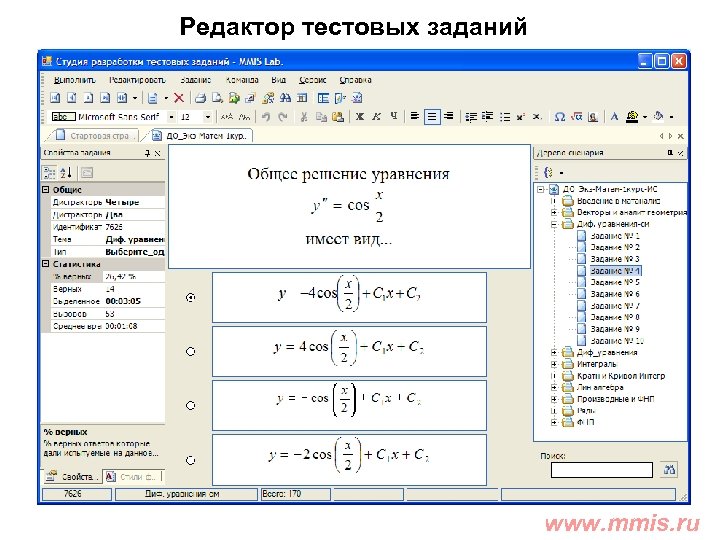720x540 pixels.
Task: Select the answer option y = −cos(x/2)
Action: (x=191, y=405)
